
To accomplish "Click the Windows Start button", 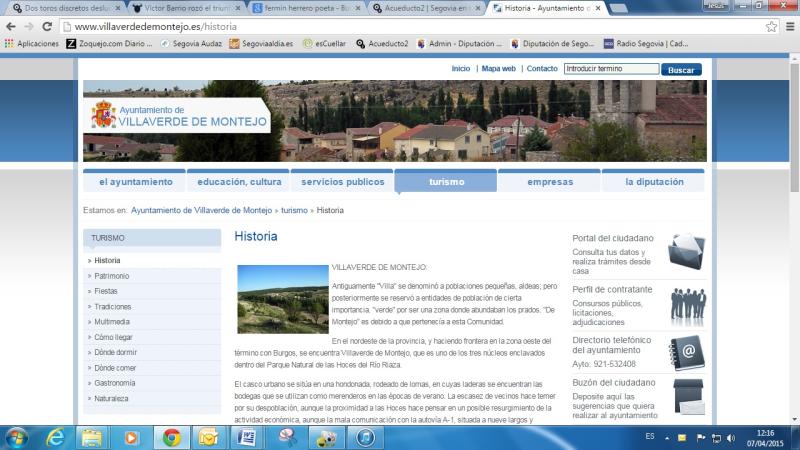I will coord(17,437).
